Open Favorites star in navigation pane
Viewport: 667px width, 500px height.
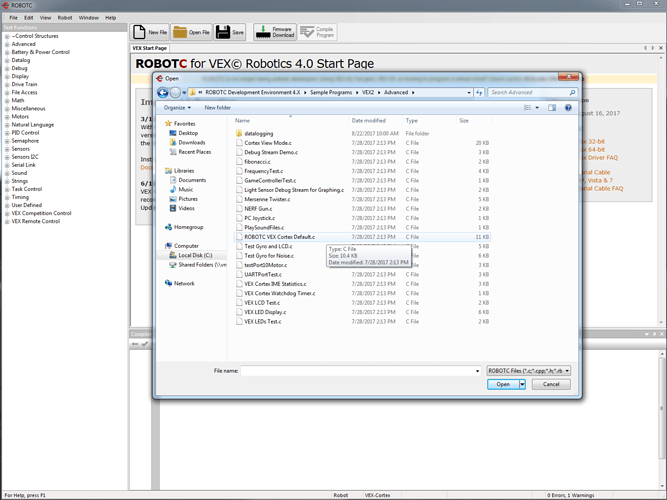(168, 123)
